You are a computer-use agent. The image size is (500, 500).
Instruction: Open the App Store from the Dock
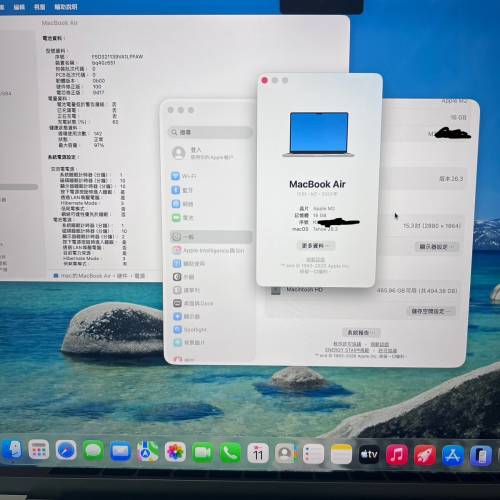point(453,455)
